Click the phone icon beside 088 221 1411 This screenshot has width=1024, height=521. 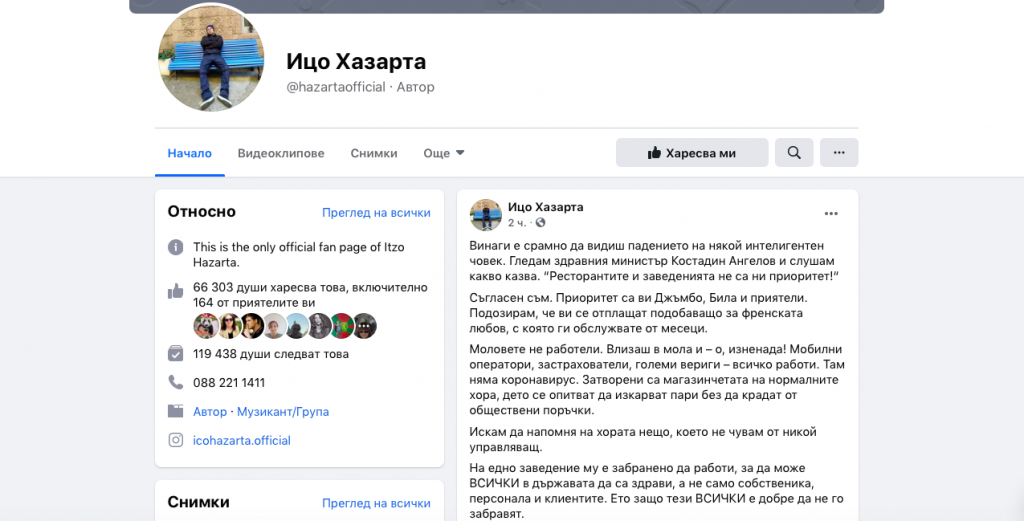[x=175, y=382]
